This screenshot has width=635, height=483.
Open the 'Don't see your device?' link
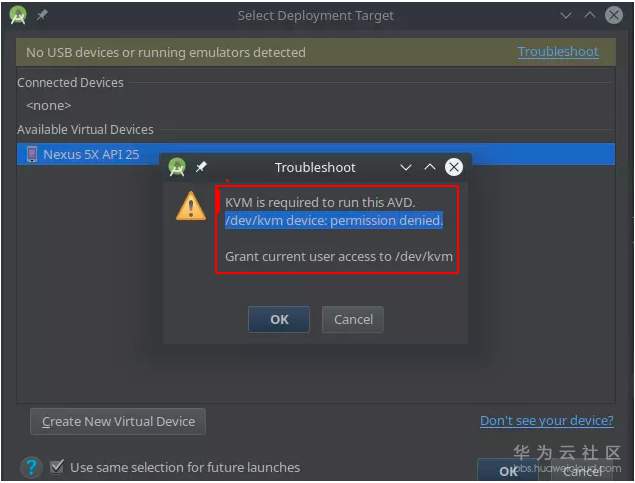tap(547, 421)
